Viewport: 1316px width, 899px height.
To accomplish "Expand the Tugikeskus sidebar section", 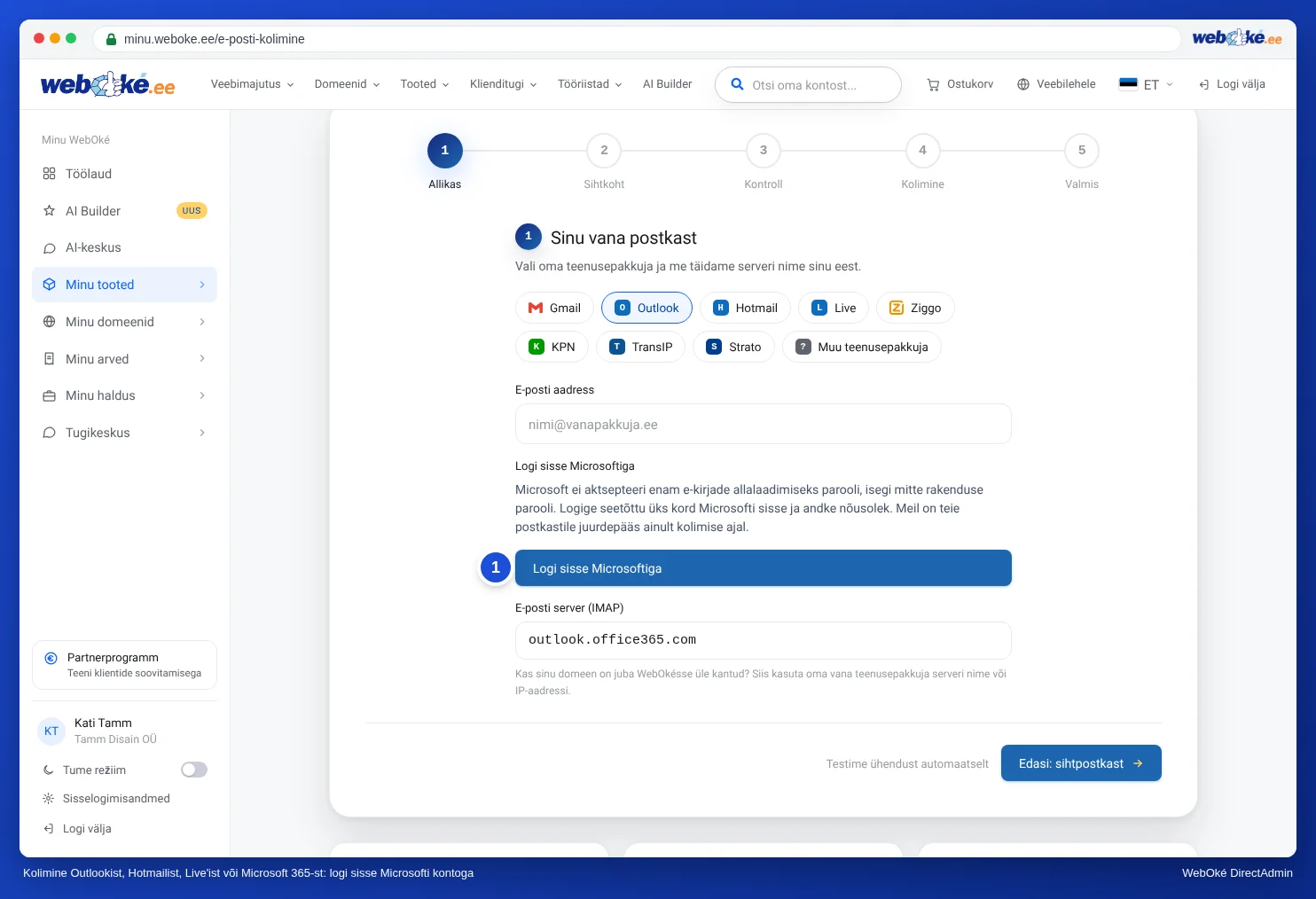I will click(x=124, y=433).
